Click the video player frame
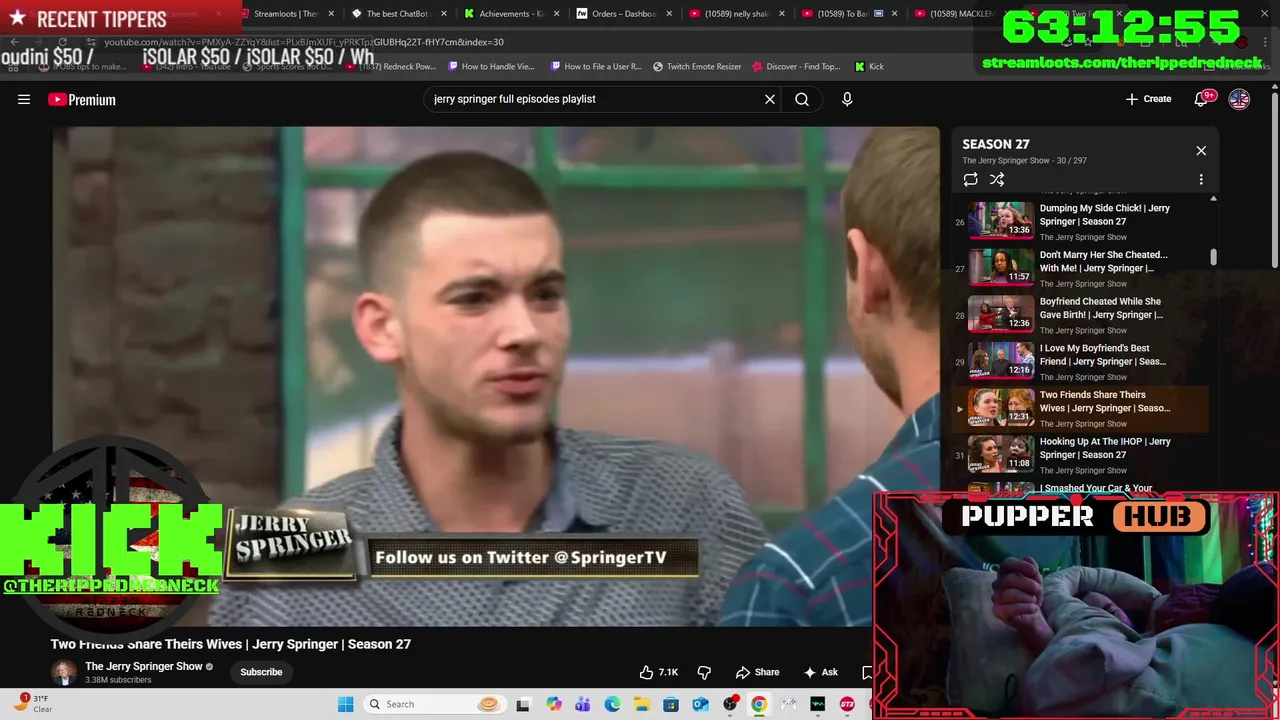This screenshot has width=1280, height=720. (x=496, y=376)
